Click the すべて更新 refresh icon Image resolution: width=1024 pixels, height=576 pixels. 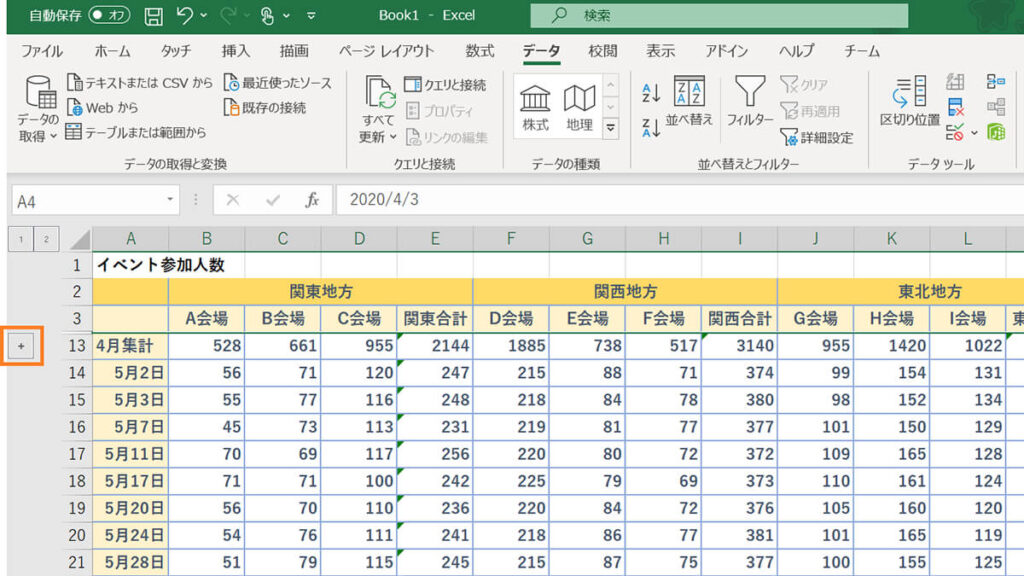[x=379, y=93]
